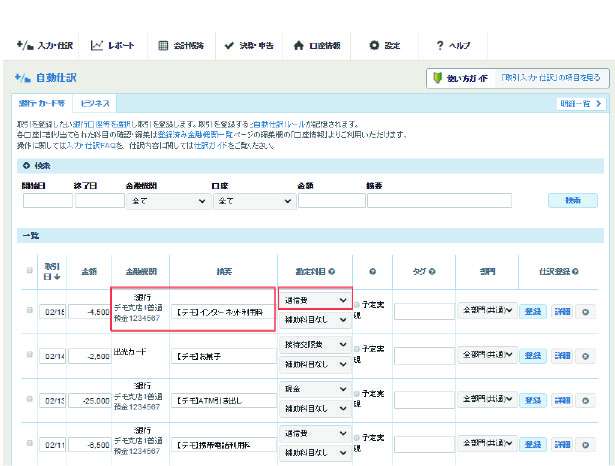Click the unlabeled column help icon before タグ

pyautogui.click(x=373, y=271)
